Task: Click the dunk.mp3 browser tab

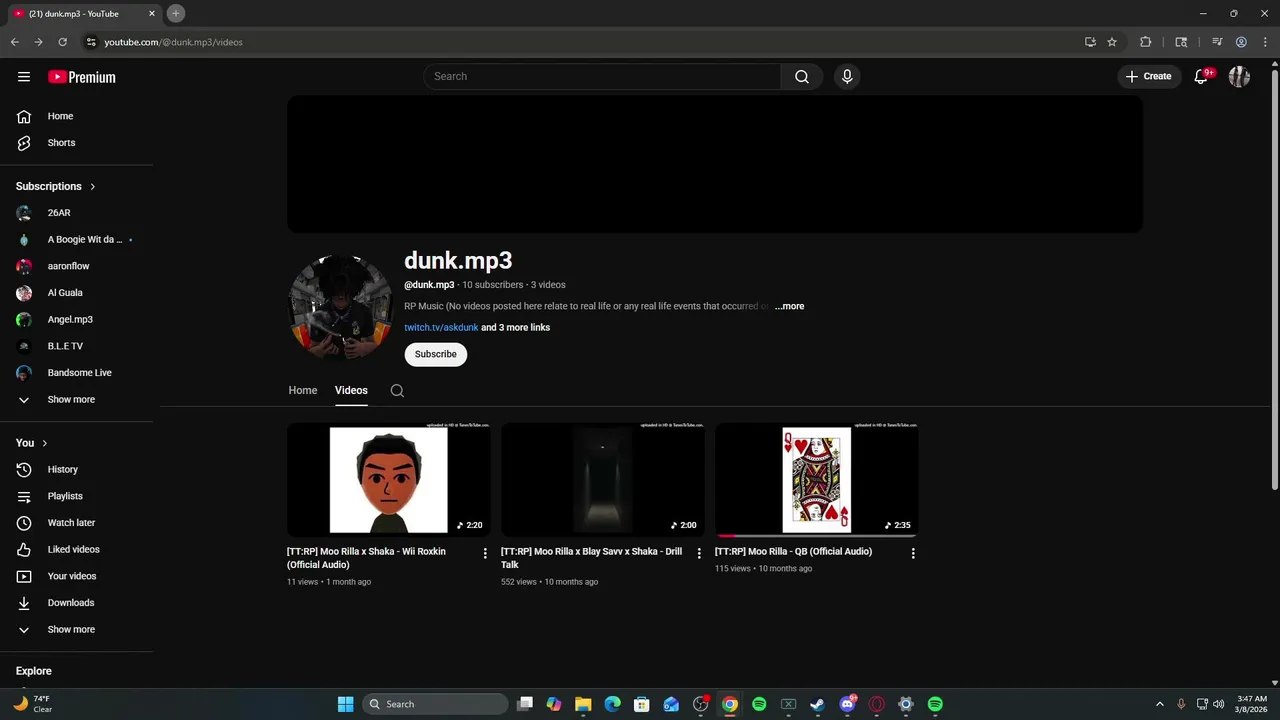Action: click(x=83, y=13)
